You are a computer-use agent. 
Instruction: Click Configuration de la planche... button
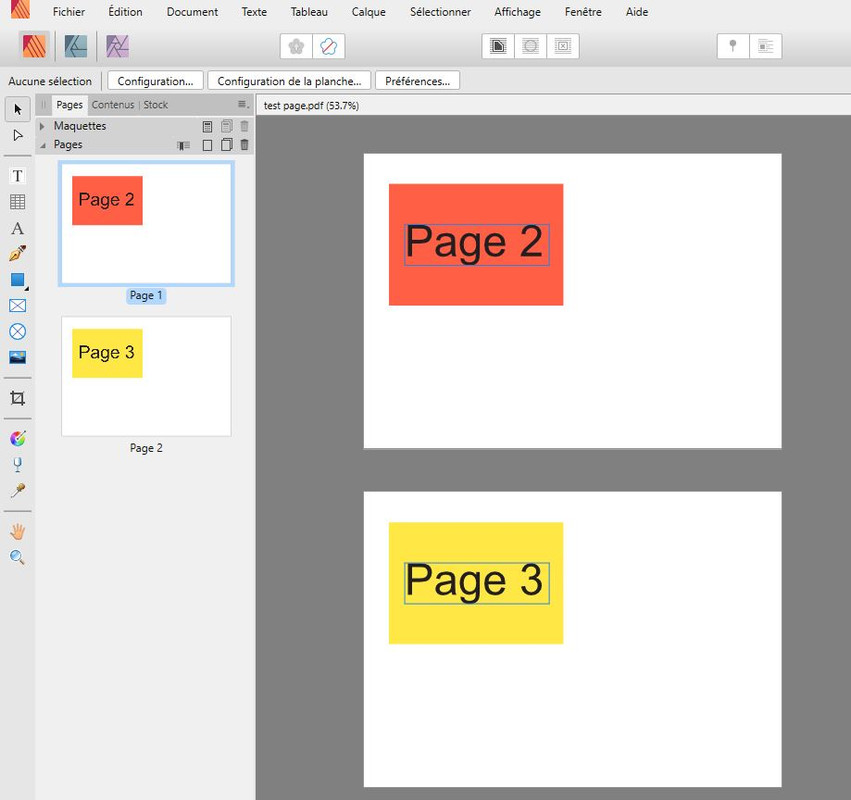tap(289, 81)
